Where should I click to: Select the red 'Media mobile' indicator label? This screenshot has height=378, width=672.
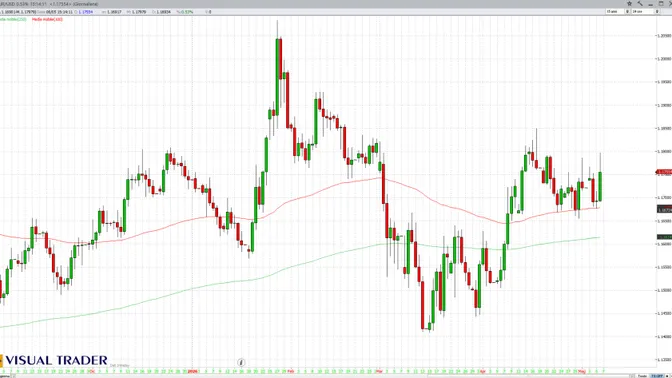[47, 19]
